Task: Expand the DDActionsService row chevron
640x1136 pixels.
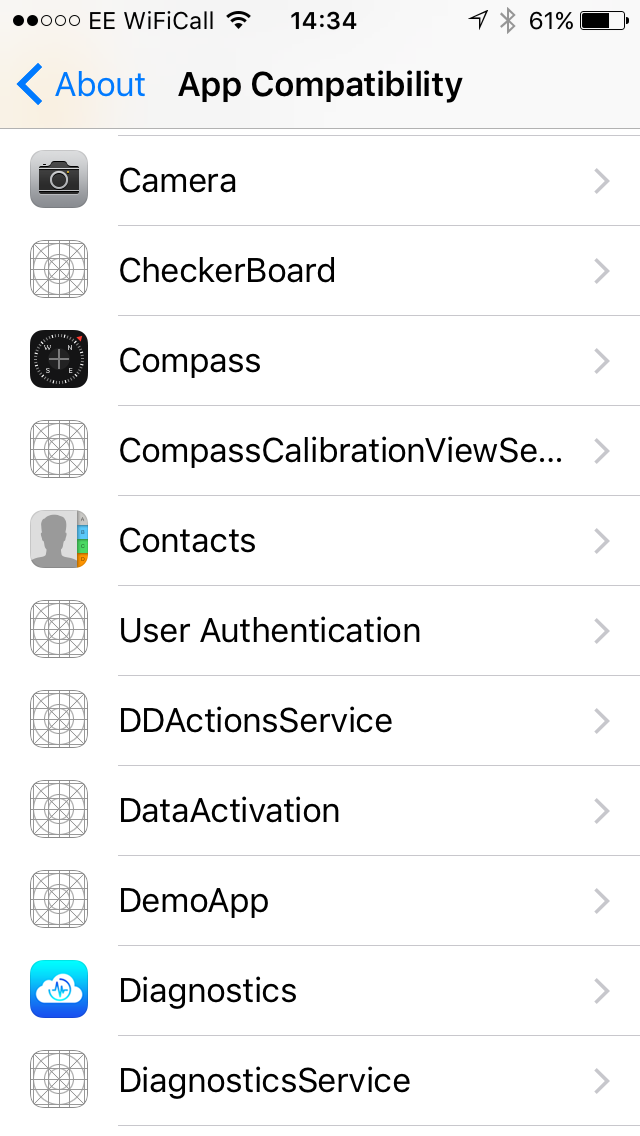Action: click(x=601, y=720)
